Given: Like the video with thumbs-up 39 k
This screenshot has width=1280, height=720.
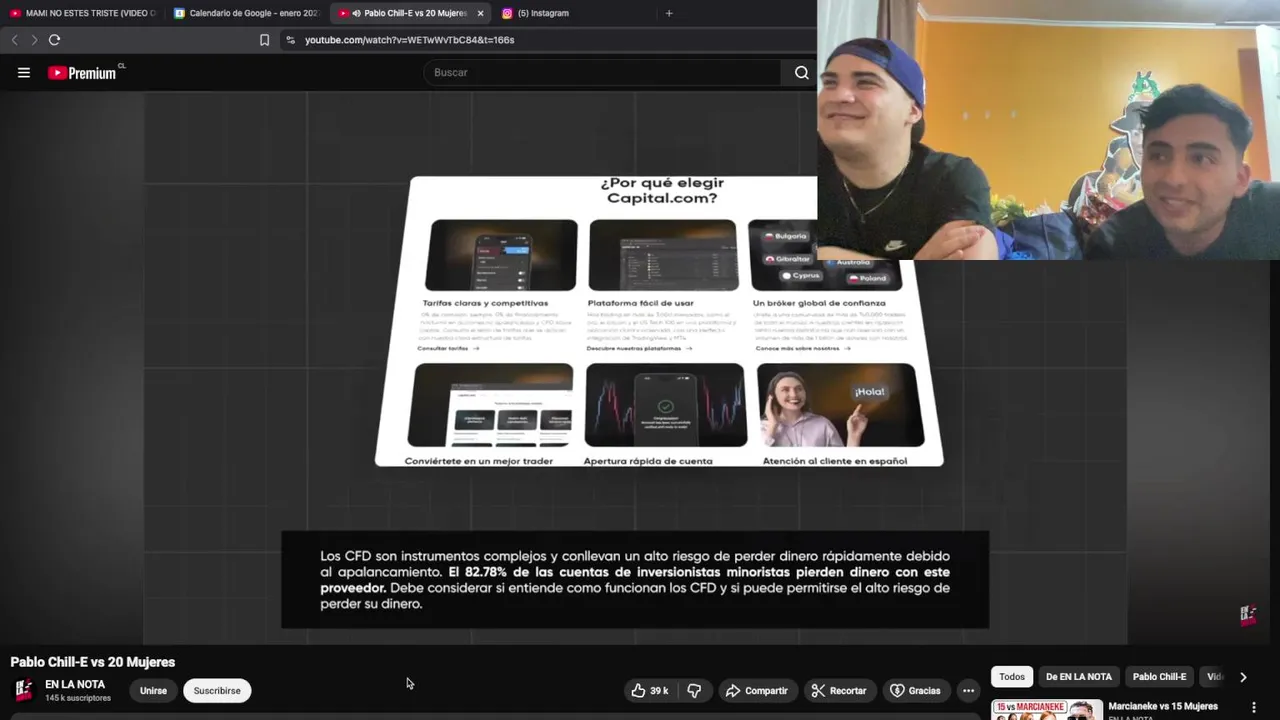Looking at the screenshot, I should tap(649, 690).
